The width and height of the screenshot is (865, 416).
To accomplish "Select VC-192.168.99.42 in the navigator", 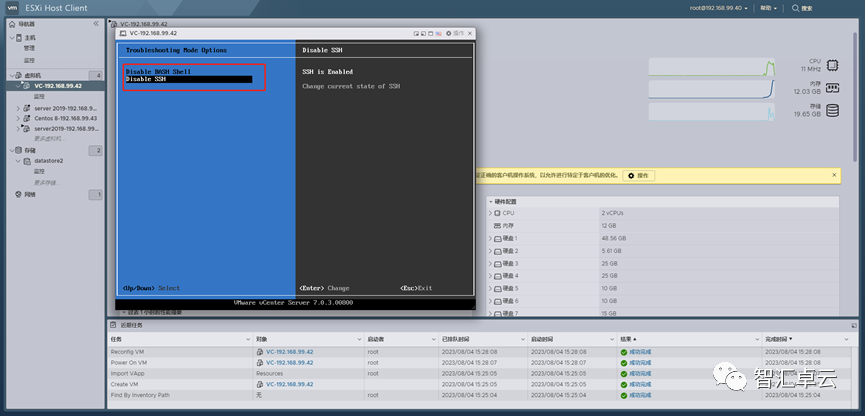I will click(58, 86).
